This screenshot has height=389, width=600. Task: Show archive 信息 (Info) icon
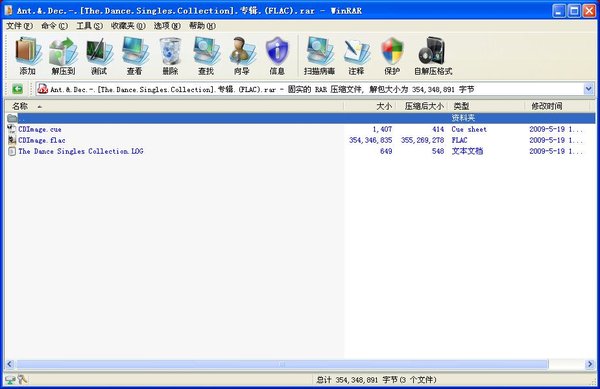pyautogui.click(x=277, y=56)
